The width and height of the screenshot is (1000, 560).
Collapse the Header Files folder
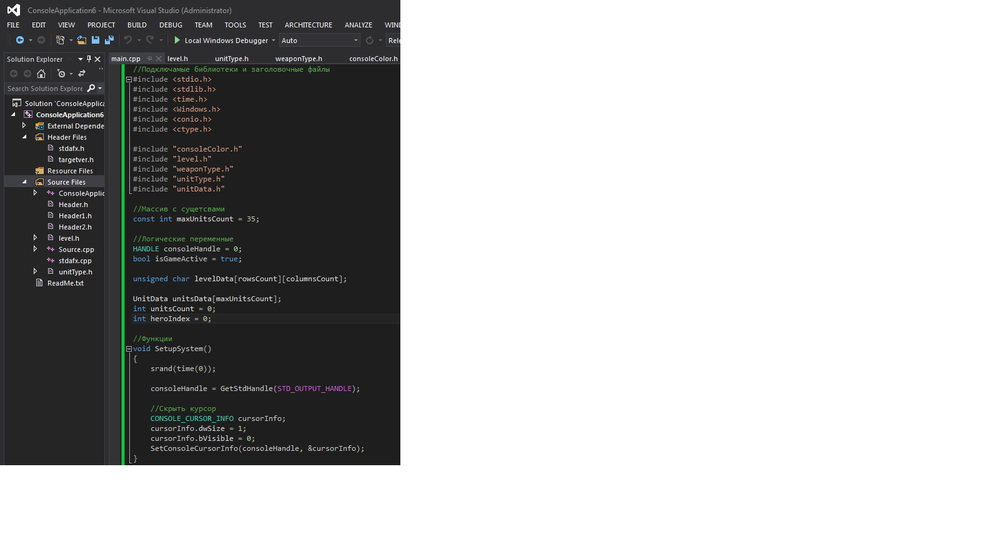pos(25,137)
